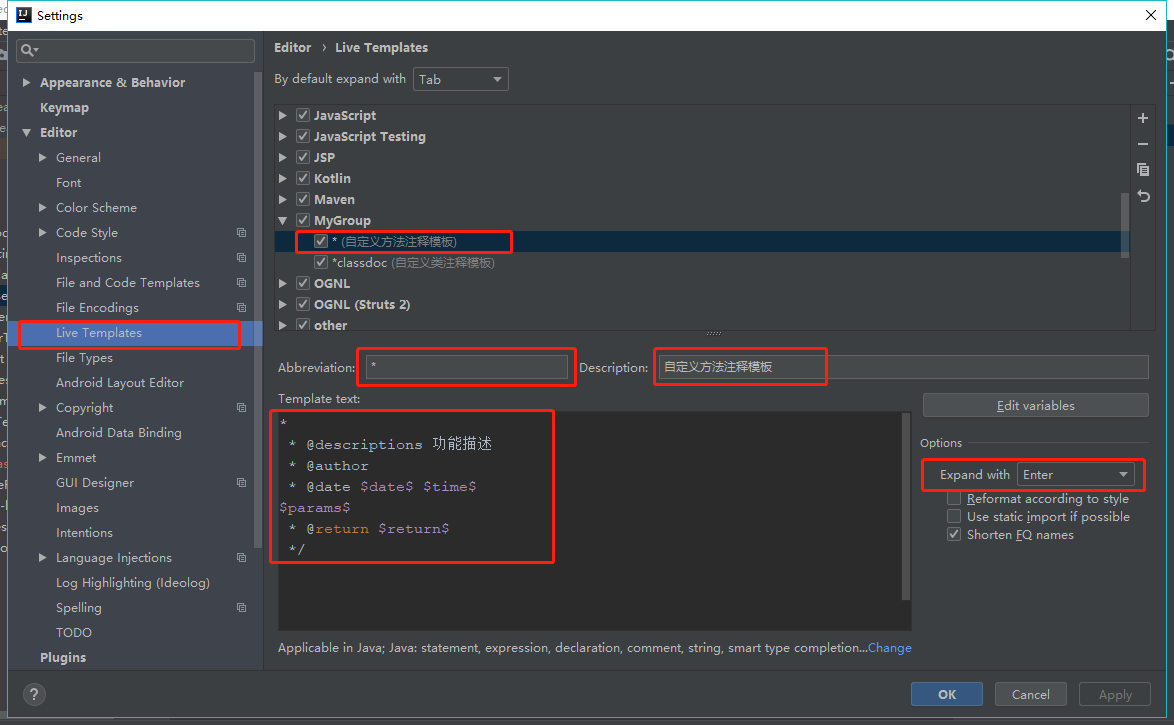Image resolution: width=1174 pixels, height=725 pixels.
Task: Remove selected template with minus icon
Action: [1143, 144]
